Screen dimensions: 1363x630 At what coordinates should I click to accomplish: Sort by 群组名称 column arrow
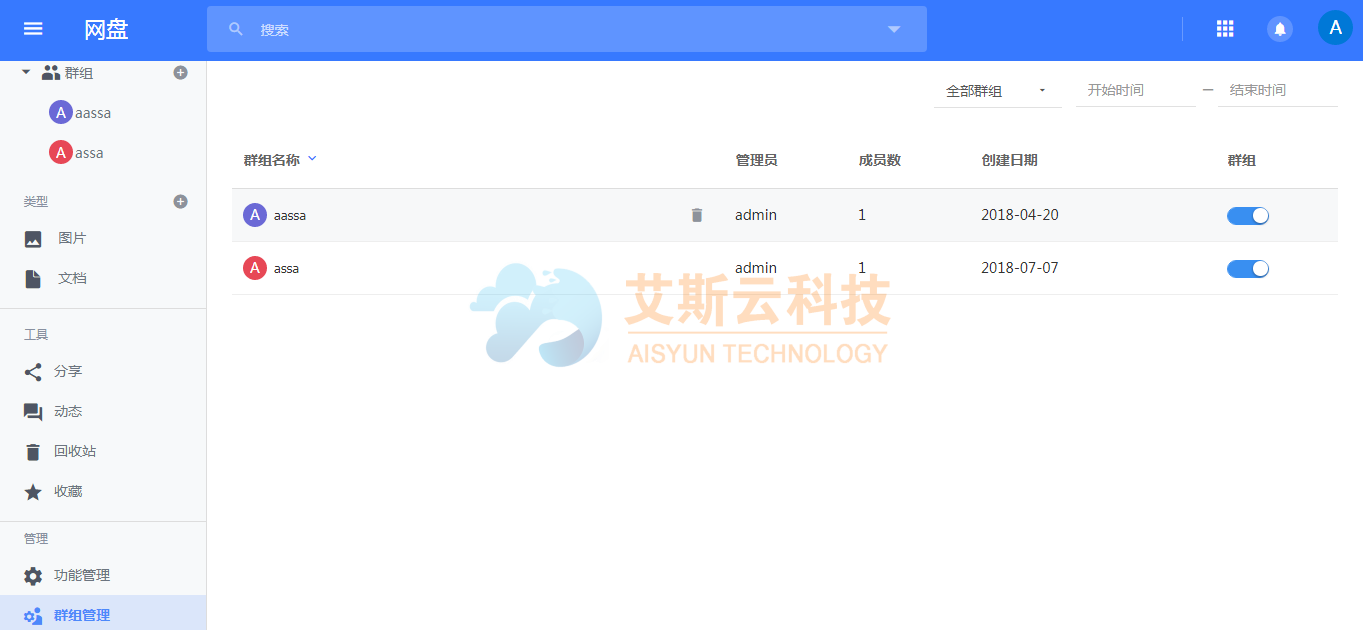[x=312, y=159]
